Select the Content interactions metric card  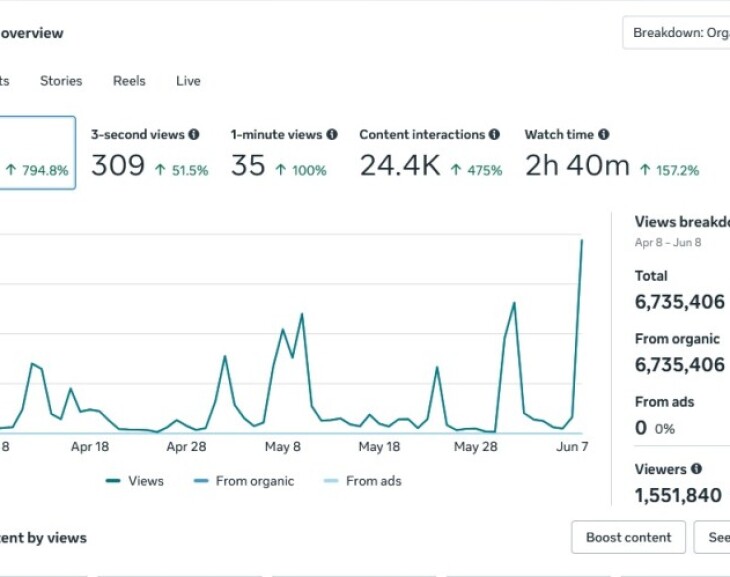431,153
